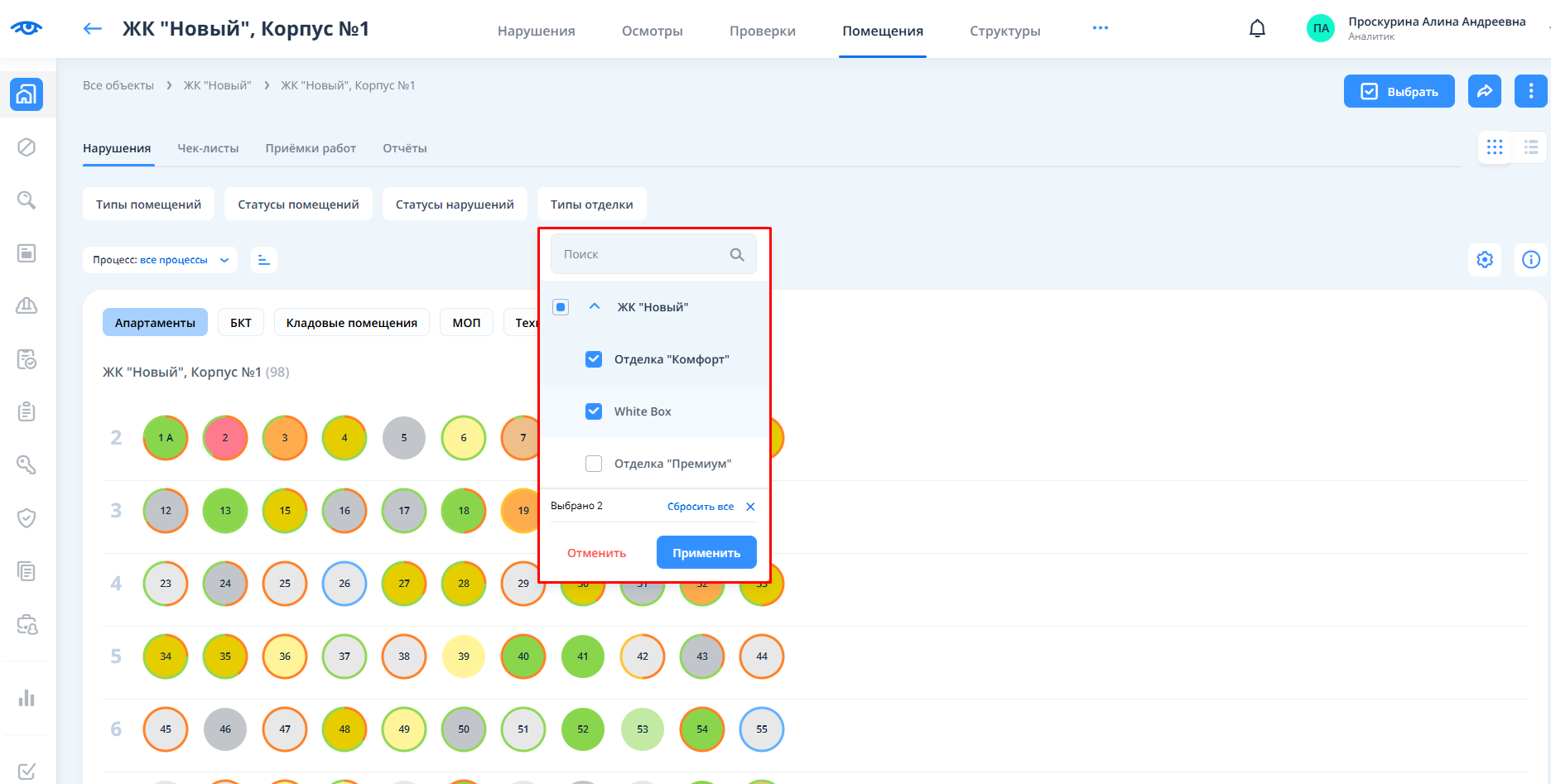Open the Чек-листы tab

point(208,148)
